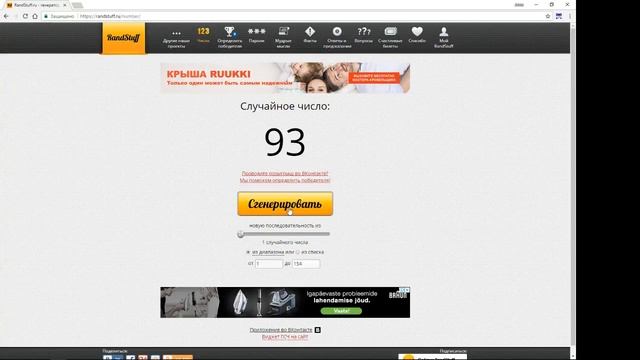Select the 'из списка' radio option
Image resolution: width=640 pixels, height=360 pixels.
298,252
